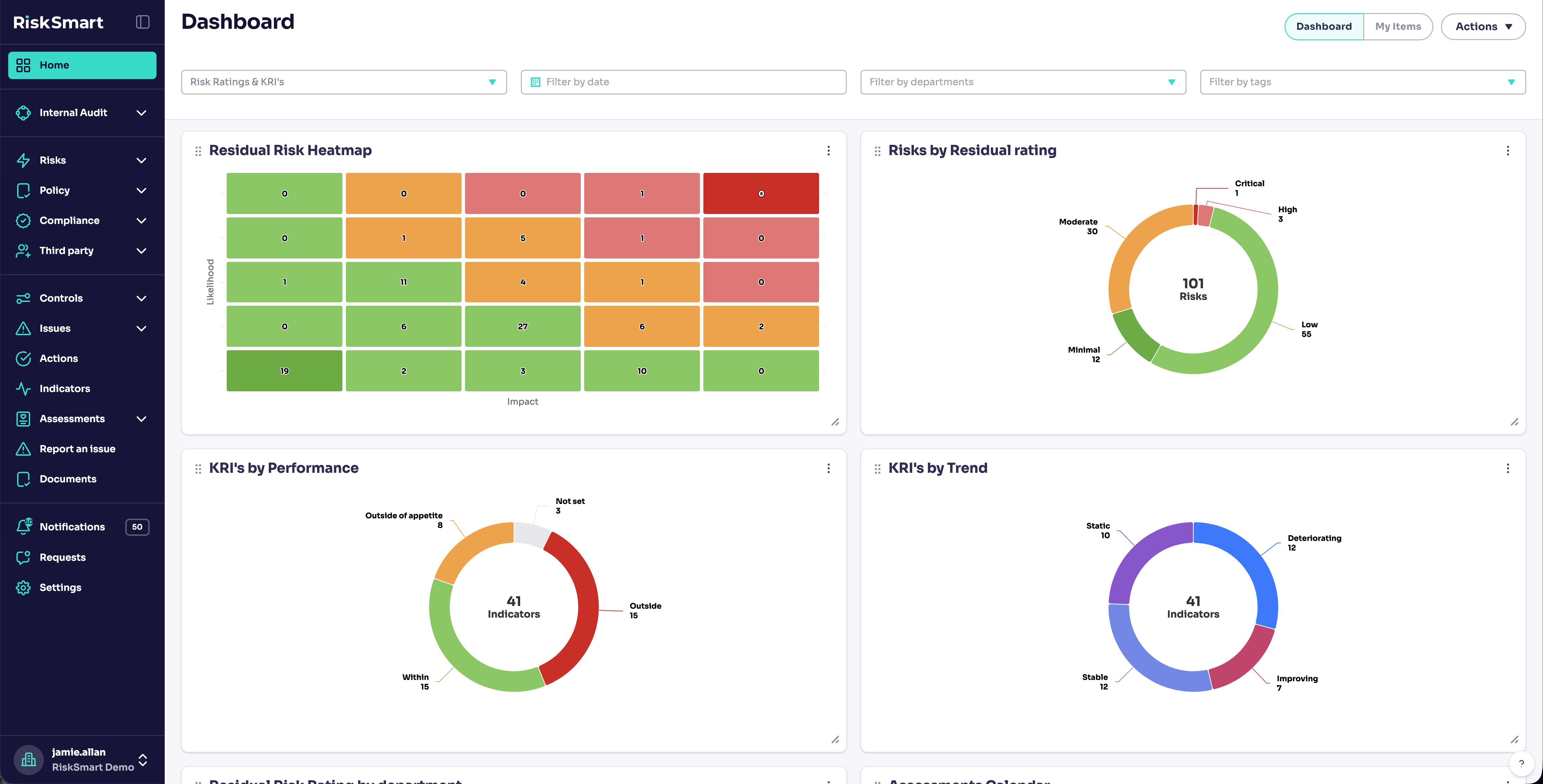Click the Controls sliders icon
This screenshot has height=784, width=1543.
[23, 298]
